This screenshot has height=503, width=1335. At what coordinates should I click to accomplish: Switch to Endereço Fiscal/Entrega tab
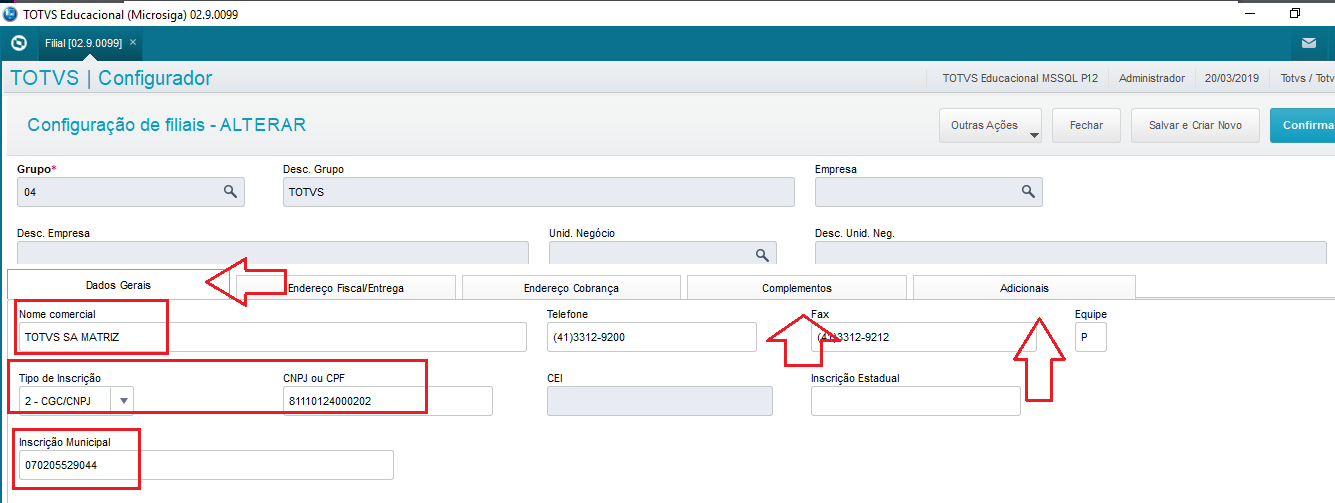click(345, 288)
